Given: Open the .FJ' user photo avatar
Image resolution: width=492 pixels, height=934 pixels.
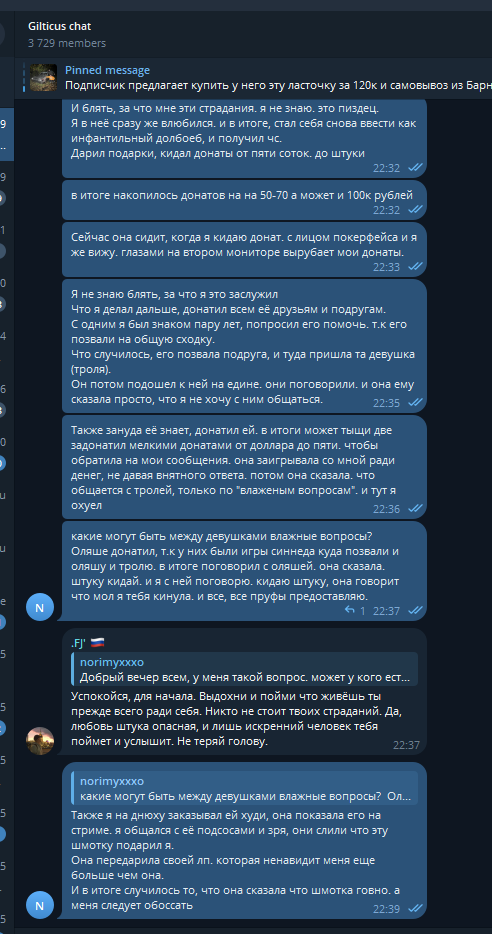Looking at the screenshot, I should 40,741.
